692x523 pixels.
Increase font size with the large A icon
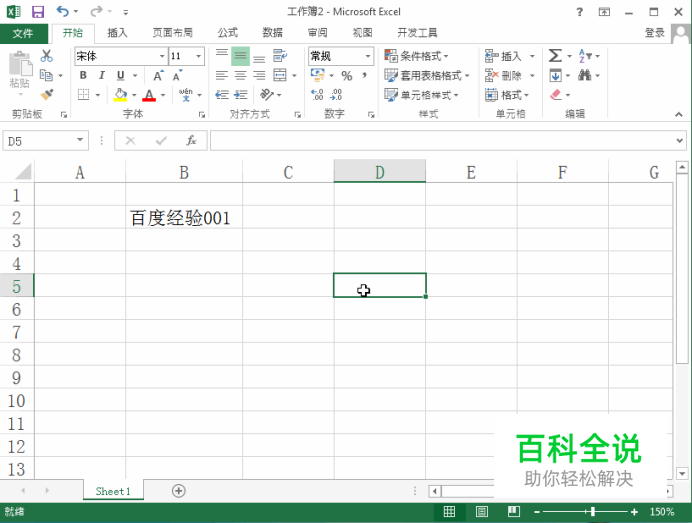(158, 75)
